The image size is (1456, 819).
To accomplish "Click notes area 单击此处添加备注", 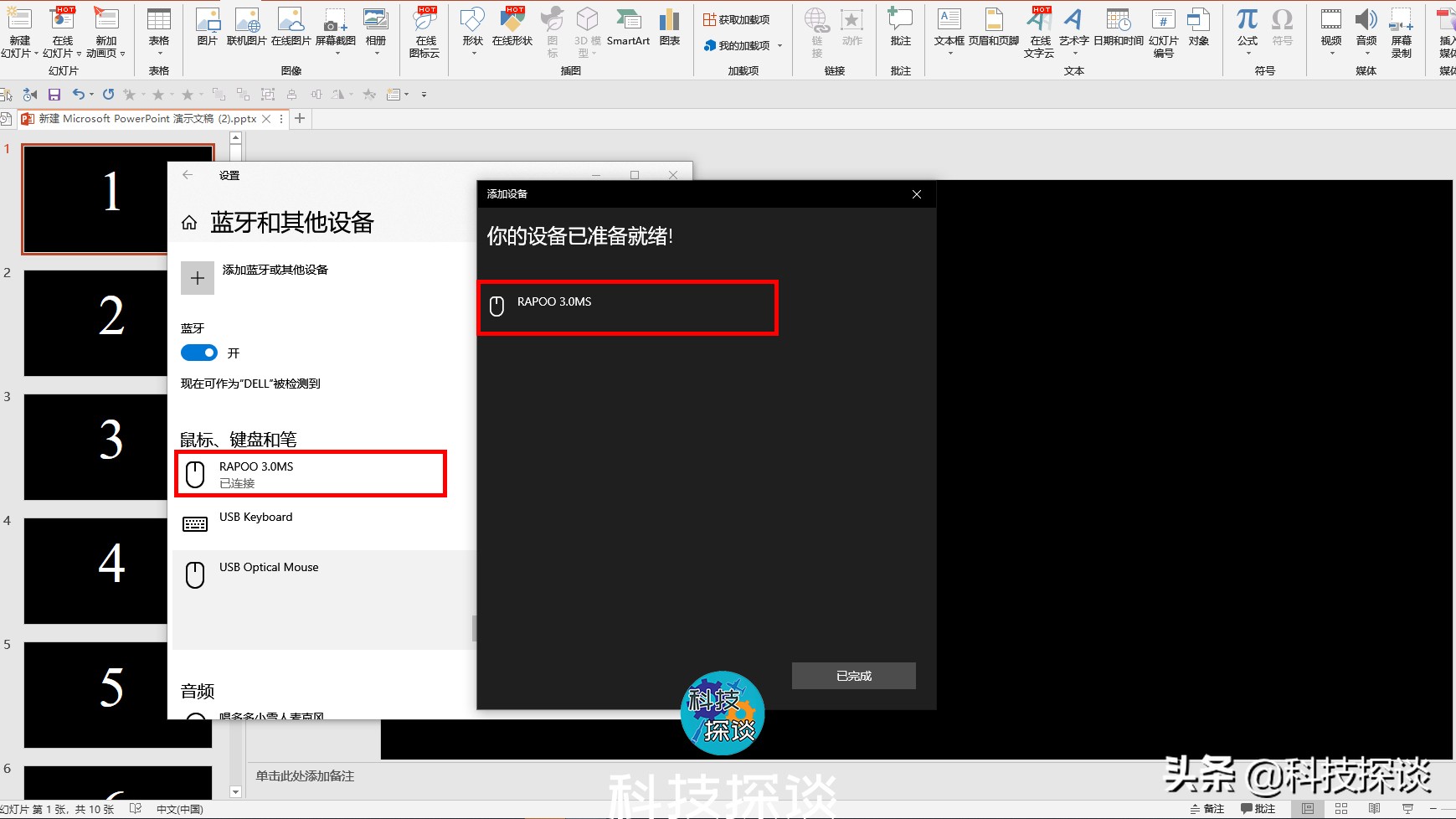I will click(305, 776).
